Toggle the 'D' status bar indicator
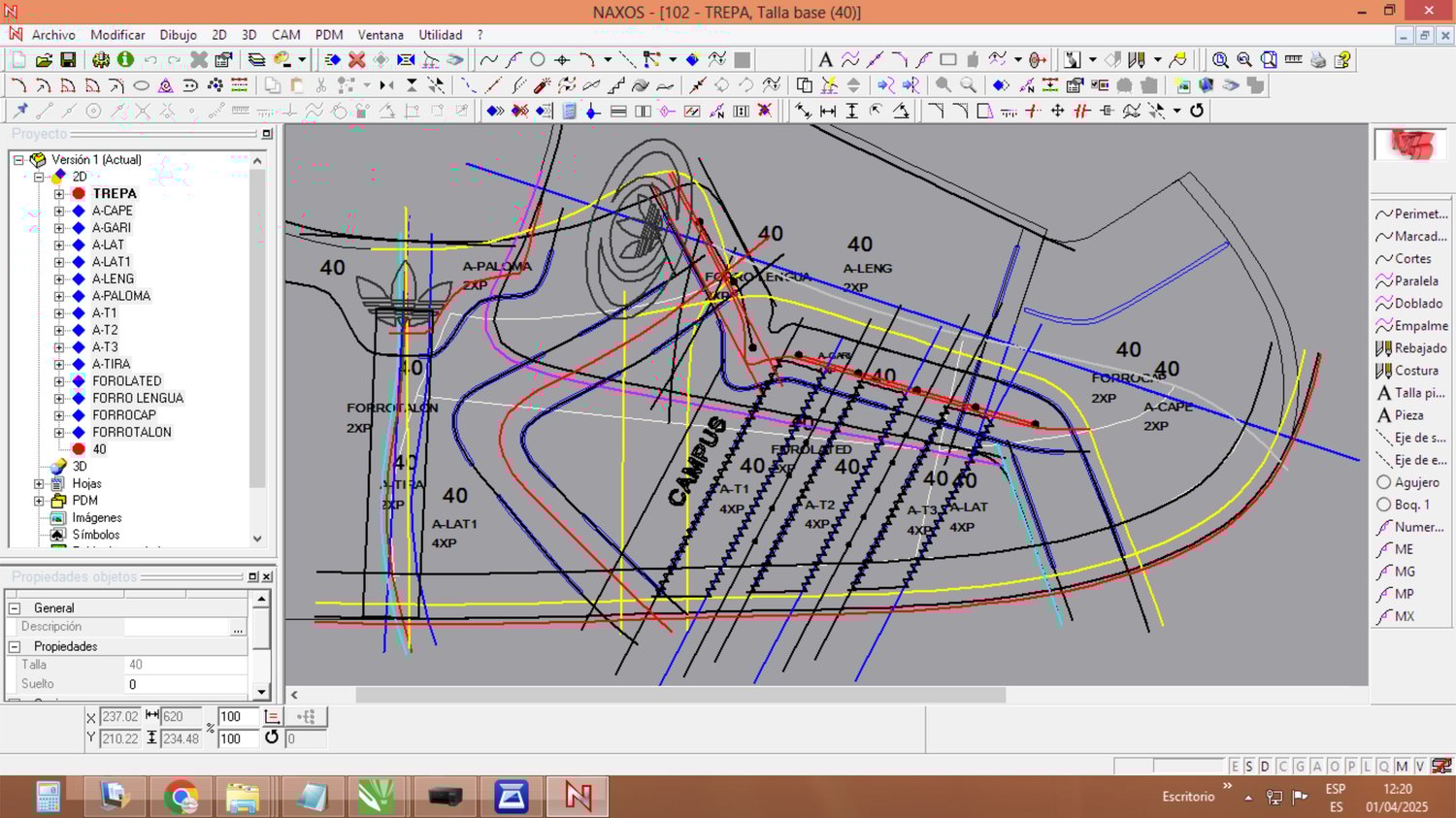 pyautogui.click(x=1265, y=767)
